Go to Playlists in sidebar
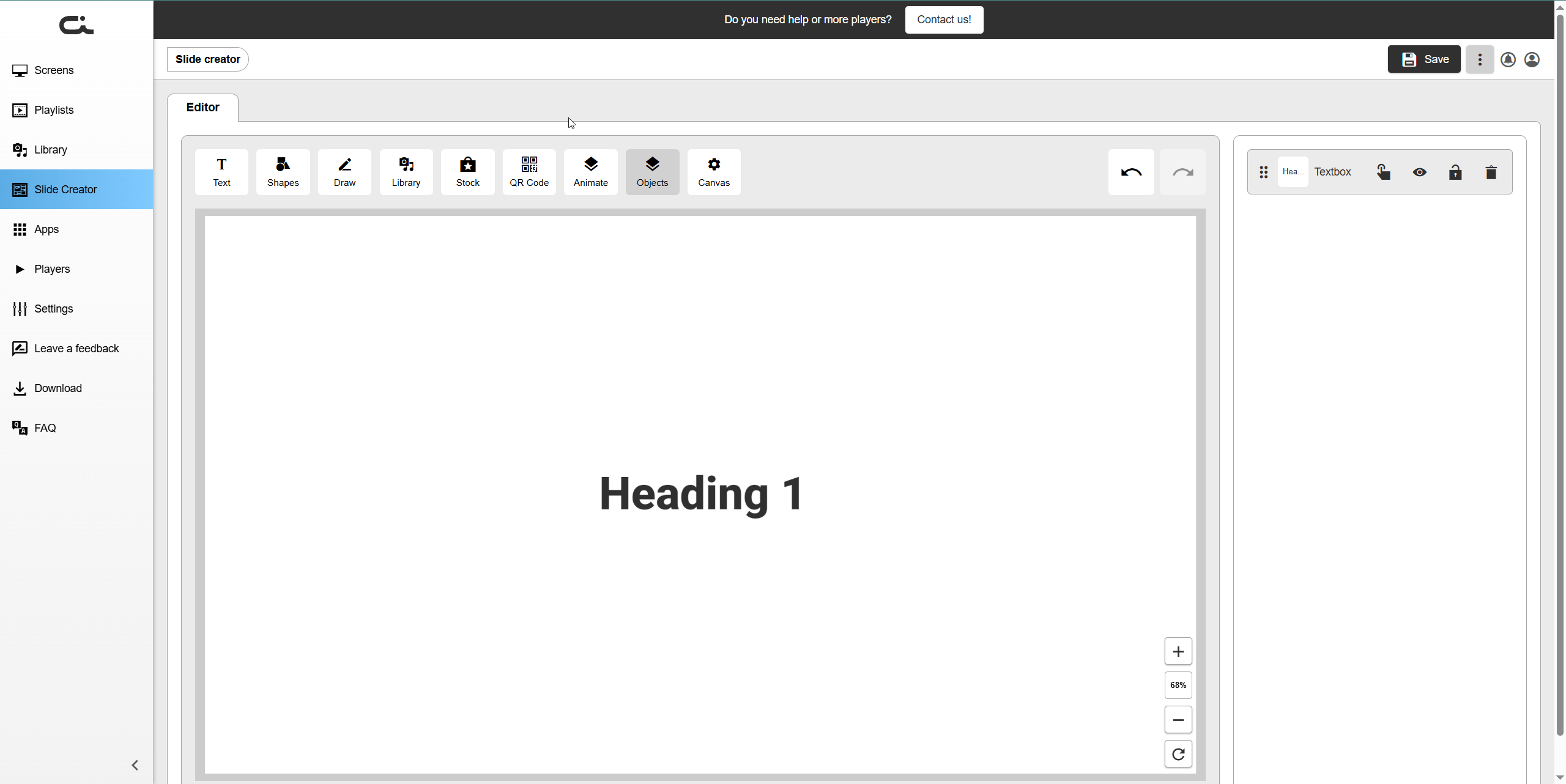 (x=54, y=110)
